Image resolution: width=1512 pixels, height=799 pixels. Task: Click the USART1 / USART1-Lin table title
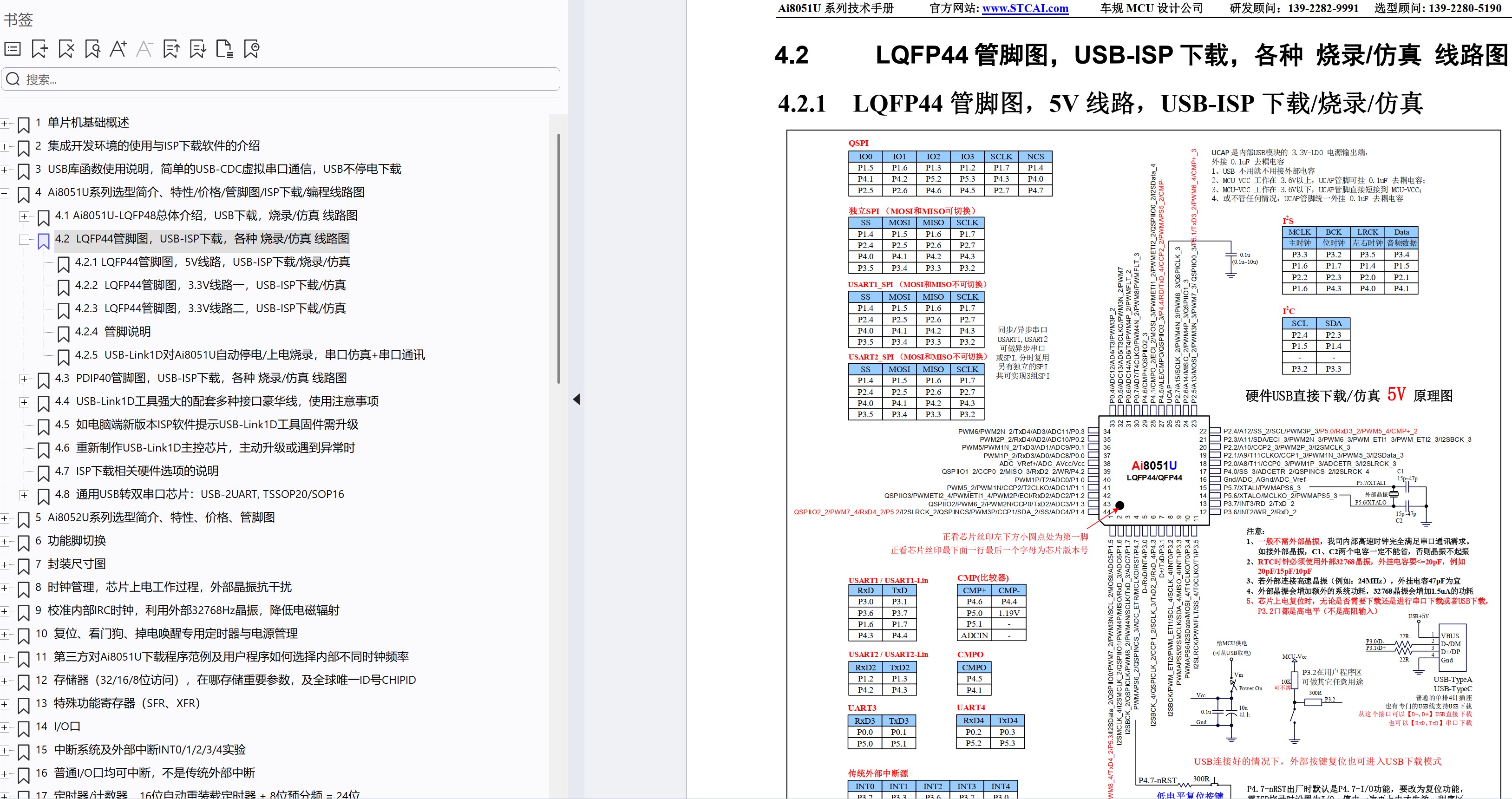tap(888, 581)
